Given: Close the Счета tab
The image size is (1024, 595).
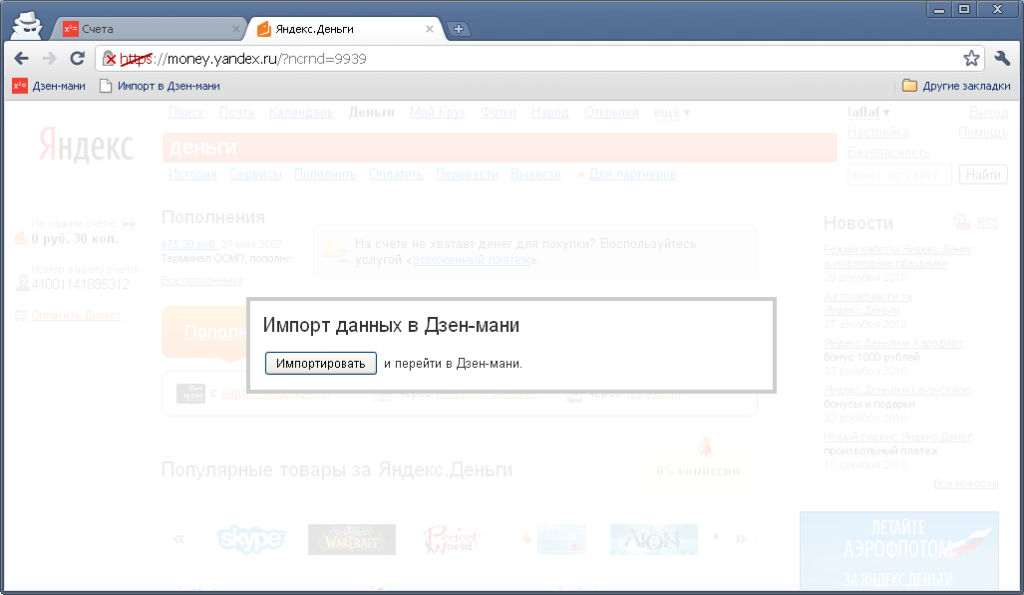Looking at the screenshot, I should point(236,29).
